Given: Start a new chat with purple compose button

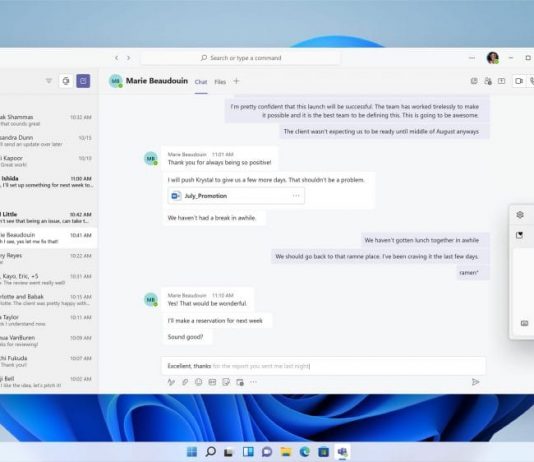Looking at the screenshot, I should [x=83, y=81].
